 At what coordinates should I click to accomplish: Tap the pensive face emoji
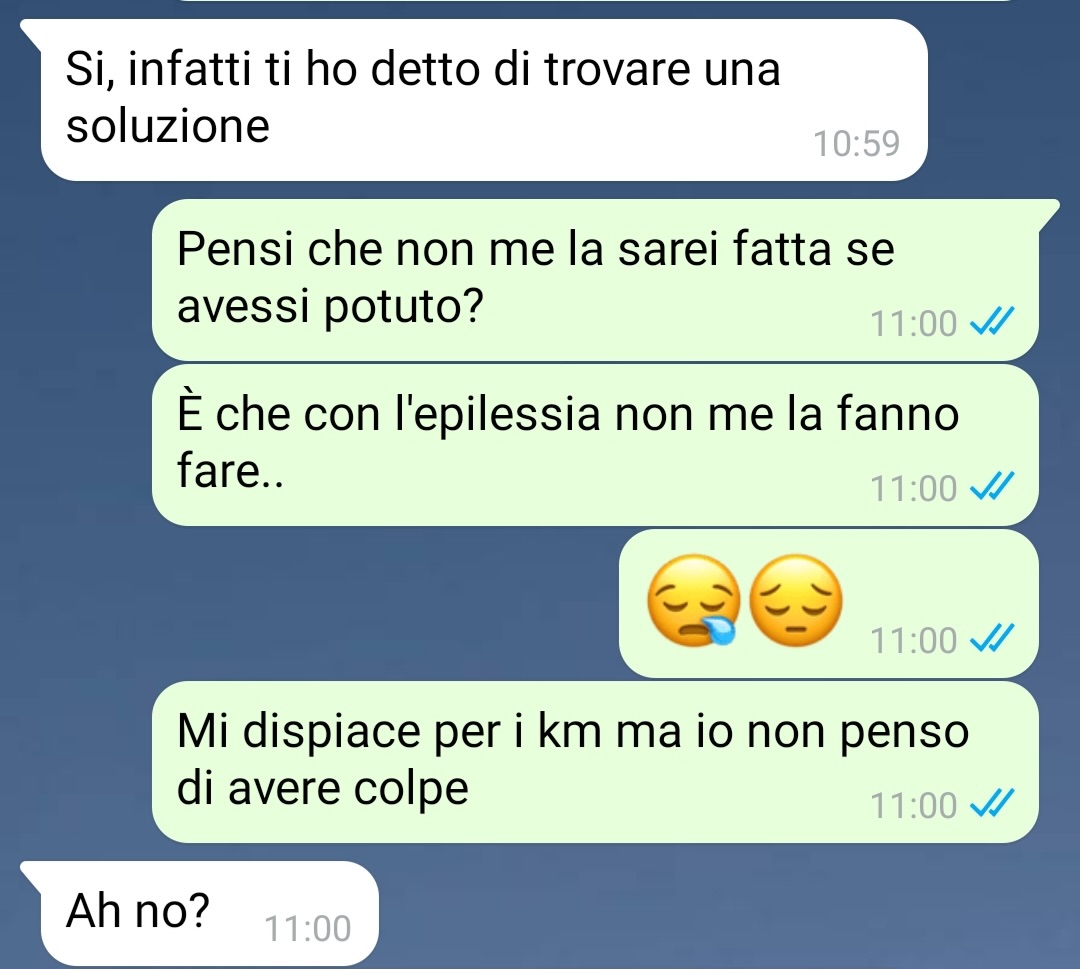click(796, 601)
